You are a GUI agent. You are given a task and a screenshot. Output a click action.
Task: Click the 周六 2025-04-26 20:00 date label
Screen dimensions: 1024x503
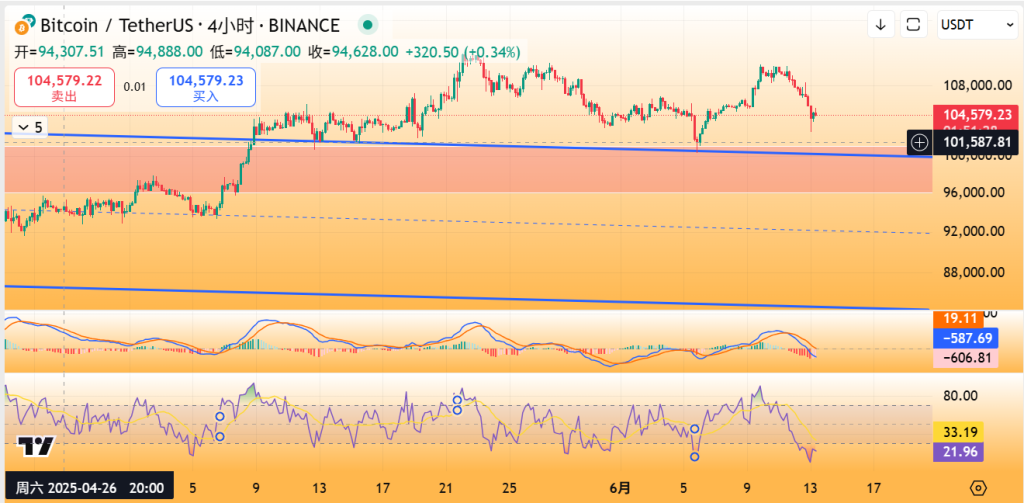[x=86, y=487]
